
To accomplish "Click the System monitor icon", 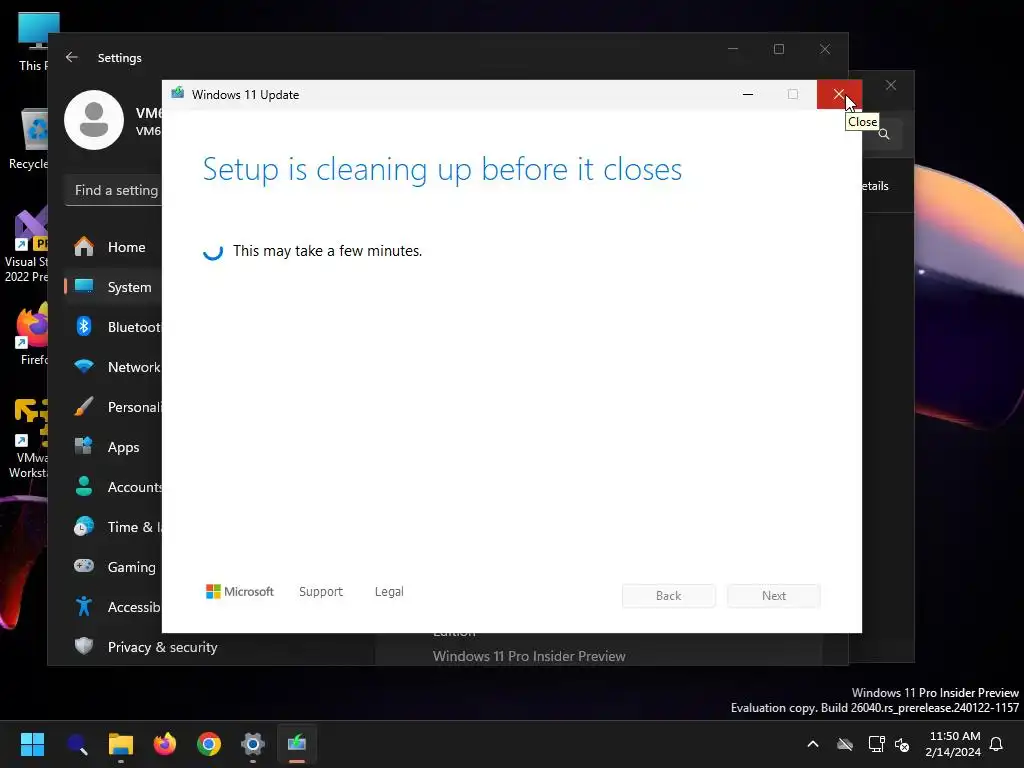I will point(84,286).
